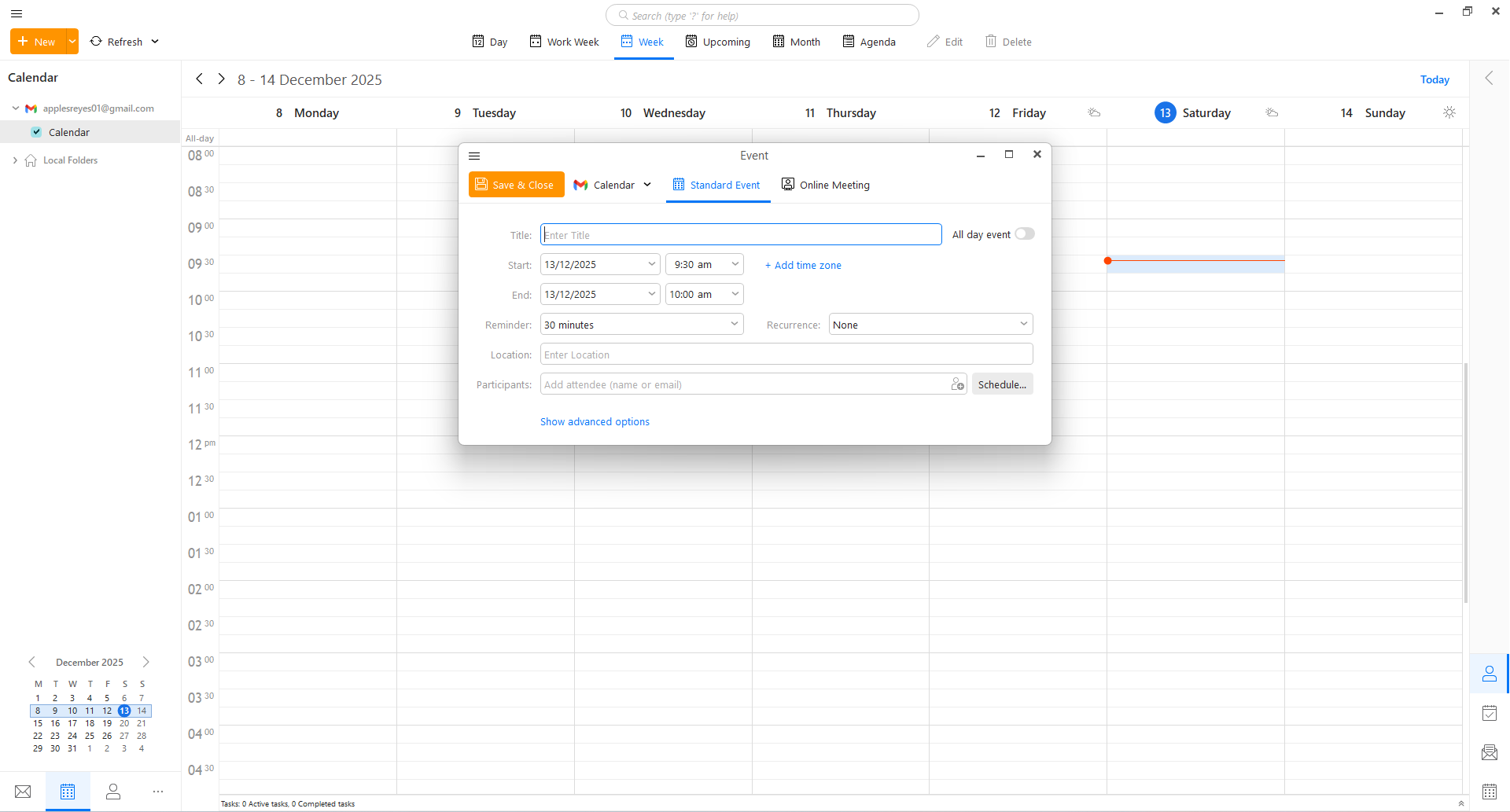Click Show advanced options link
The width and height of the screenshot is (1510, 812).
click(x=595, y=422)
